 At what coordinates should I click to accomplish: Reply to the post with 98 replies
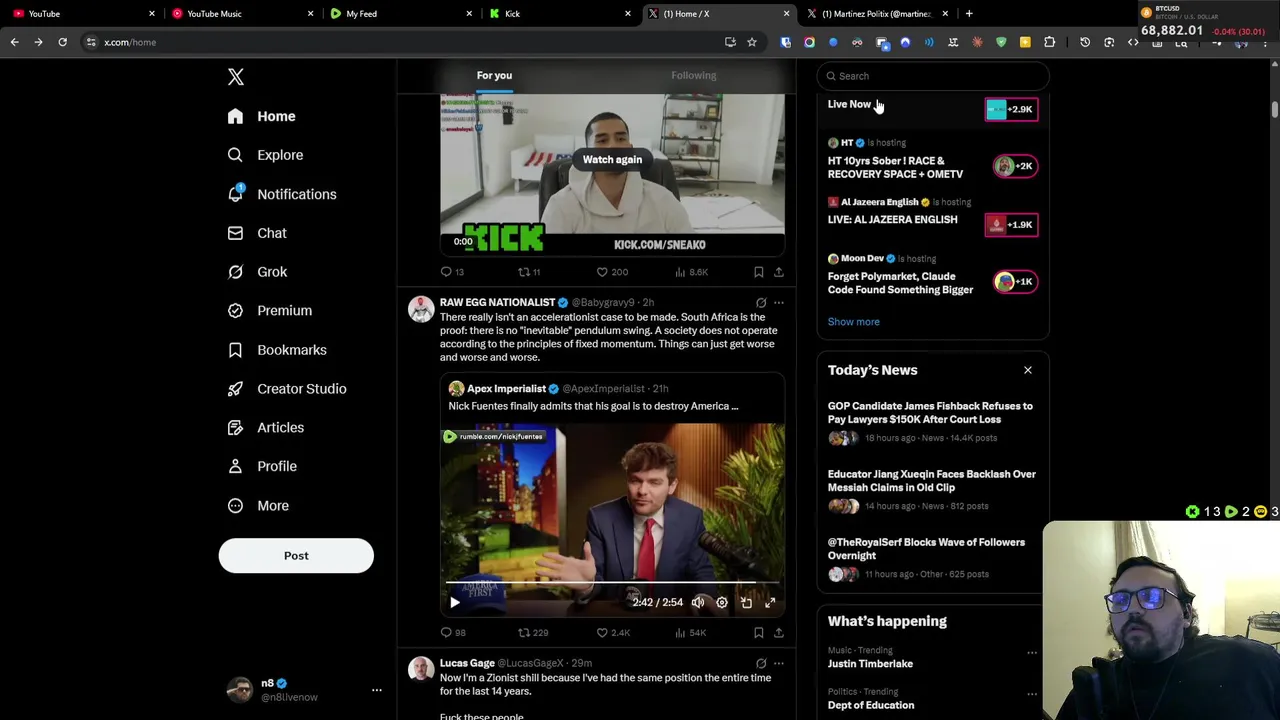[453, 633]
